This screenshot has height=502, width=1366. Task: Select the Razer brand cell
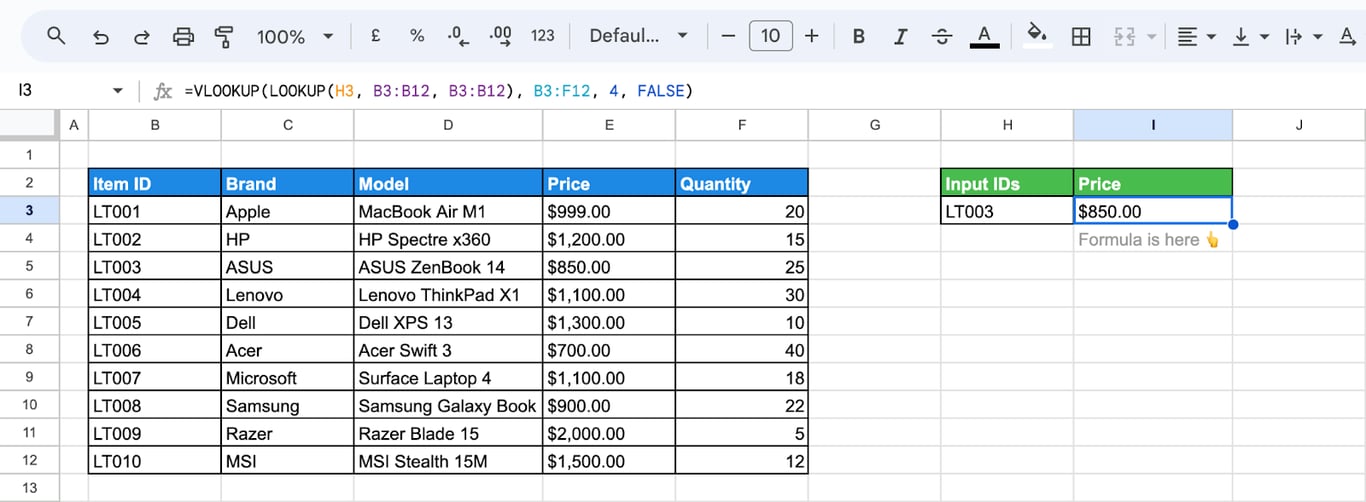click(288, 433)
